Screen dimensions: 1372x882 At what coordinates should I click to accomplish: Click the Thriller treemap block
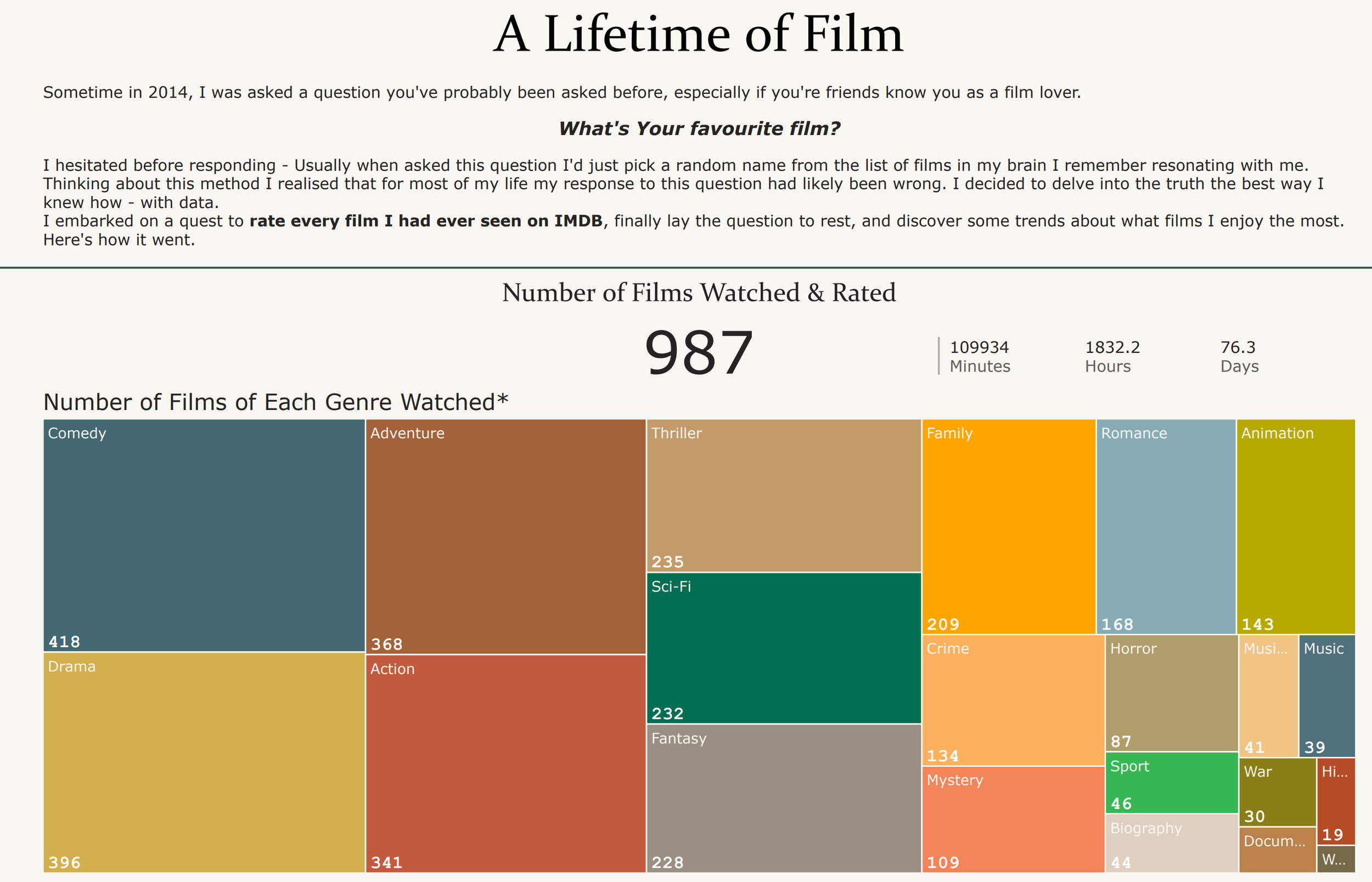click(x=783, y=496)
